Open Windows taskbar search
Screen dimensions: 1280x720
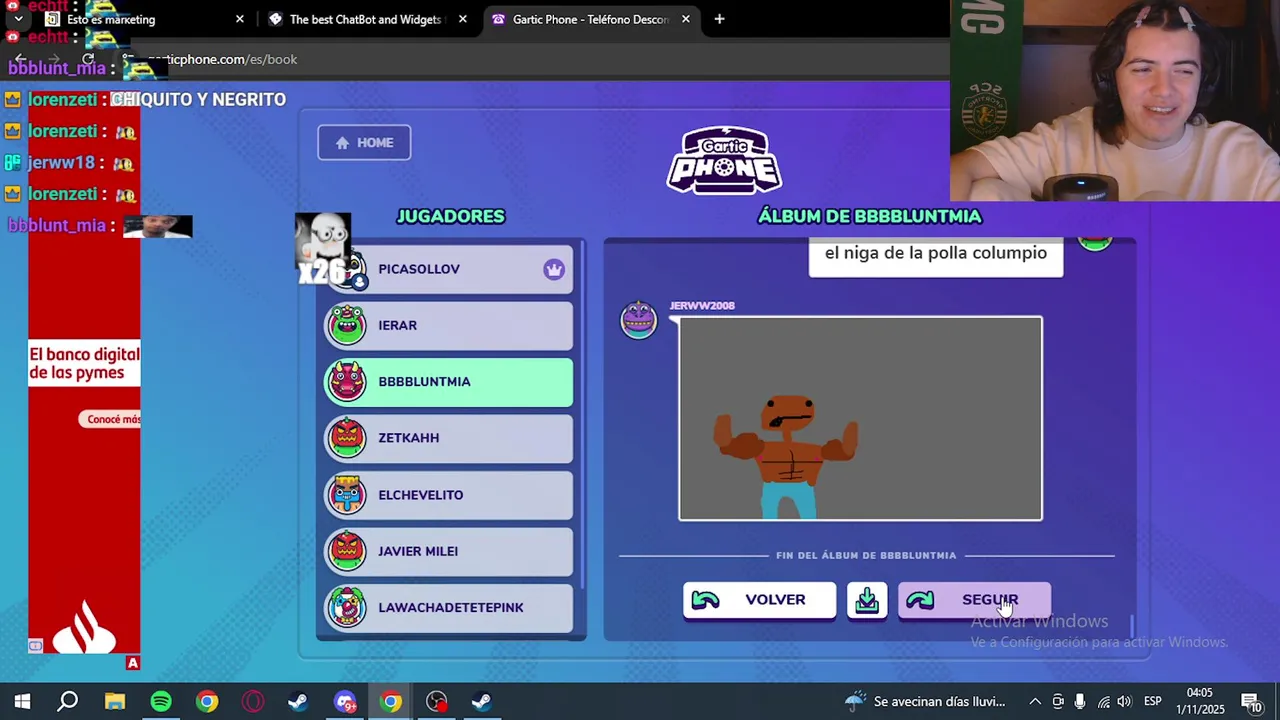click(x=68, y=701)
